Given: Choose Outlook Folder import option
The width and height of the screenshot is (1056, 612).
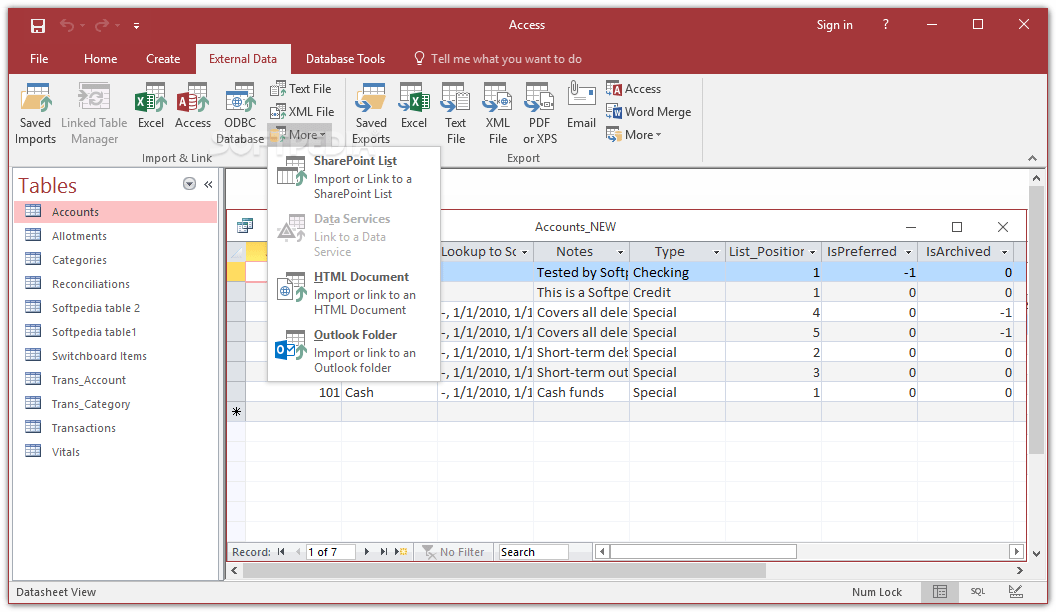Looking at the screenshot, I should [354, 351].
